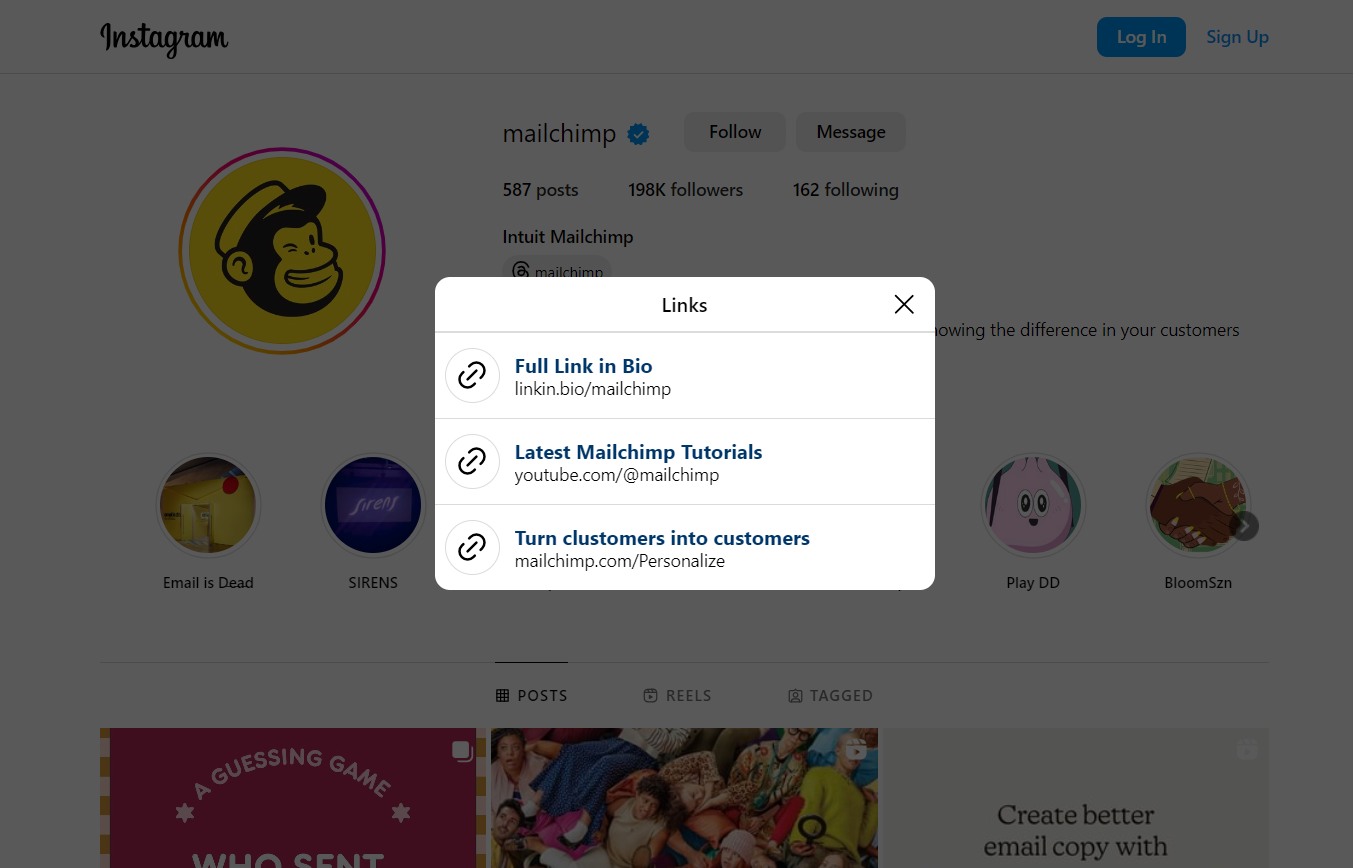The height and width of the screenshot is (868, 1353).
Task: Click chain icon beside Latest Mailchimp Tutorials
Action: pos(472,462)
